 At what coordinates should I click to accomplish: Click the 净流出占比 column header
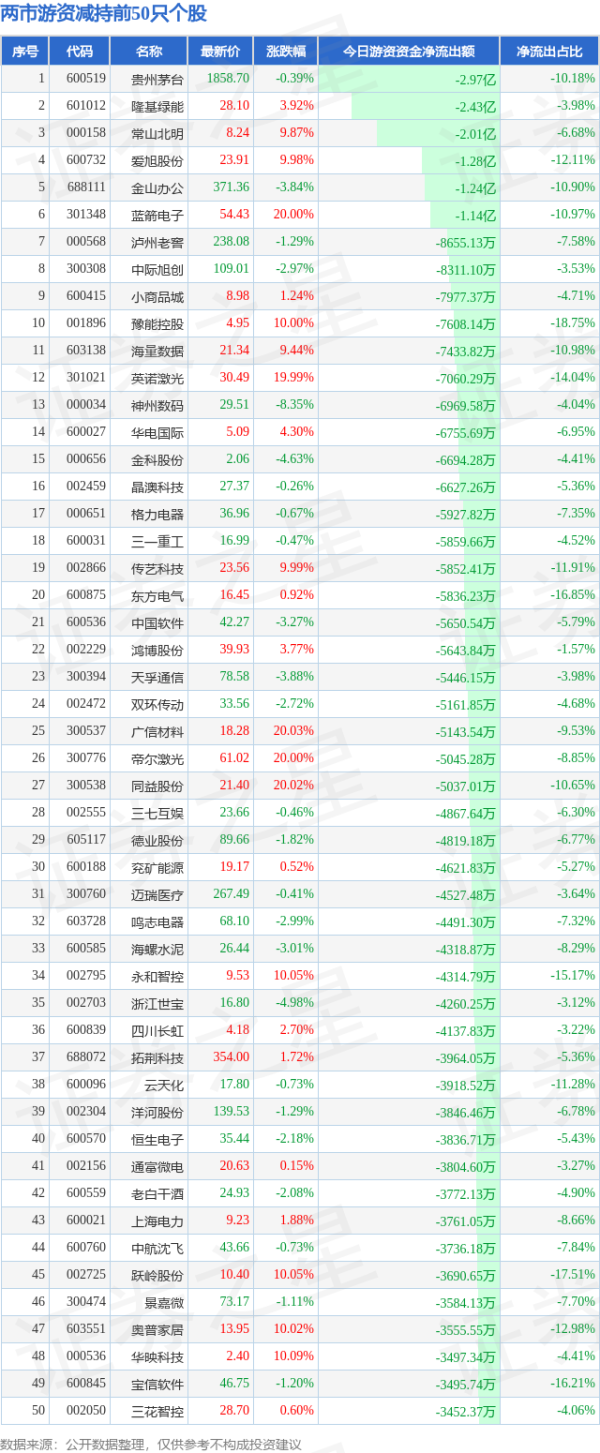[549, 51]
